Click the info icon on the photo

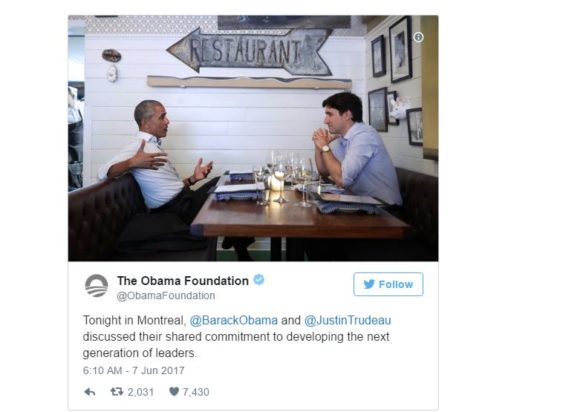418,37
